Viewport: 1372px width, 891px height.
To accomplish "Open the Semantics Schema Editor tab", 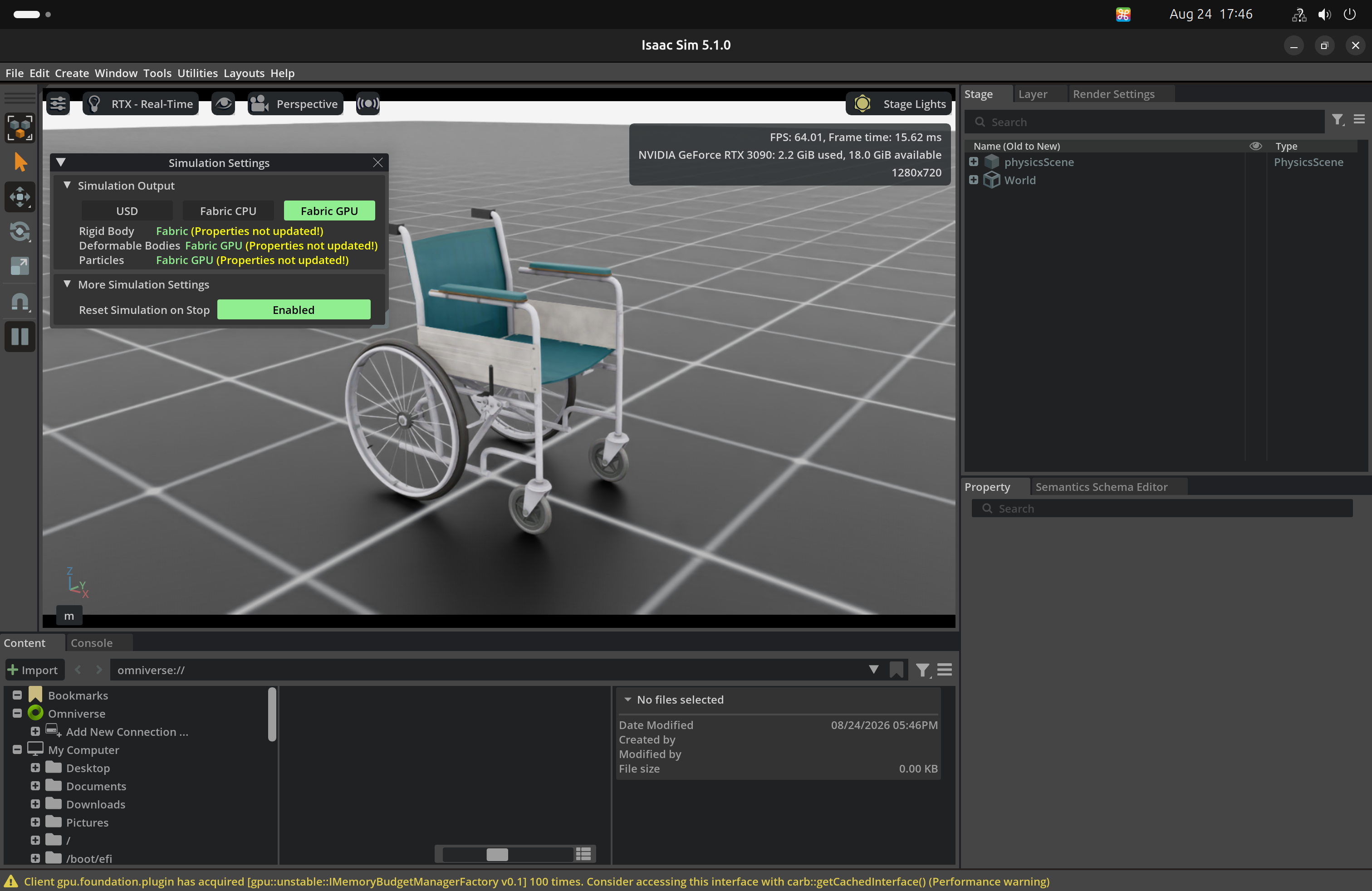I will 1101,487.
